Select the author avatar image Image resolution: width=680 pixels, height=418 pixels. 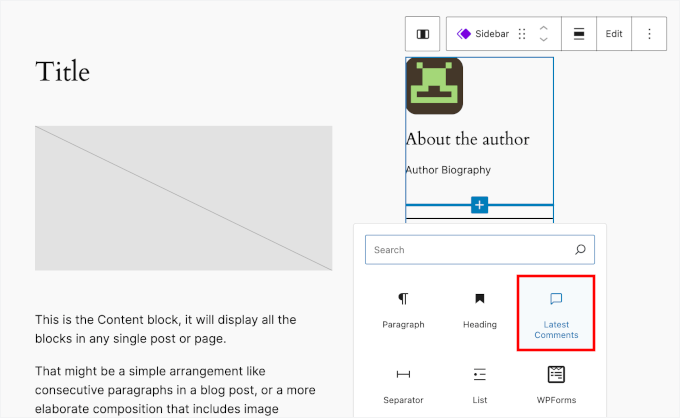[434, 86]
